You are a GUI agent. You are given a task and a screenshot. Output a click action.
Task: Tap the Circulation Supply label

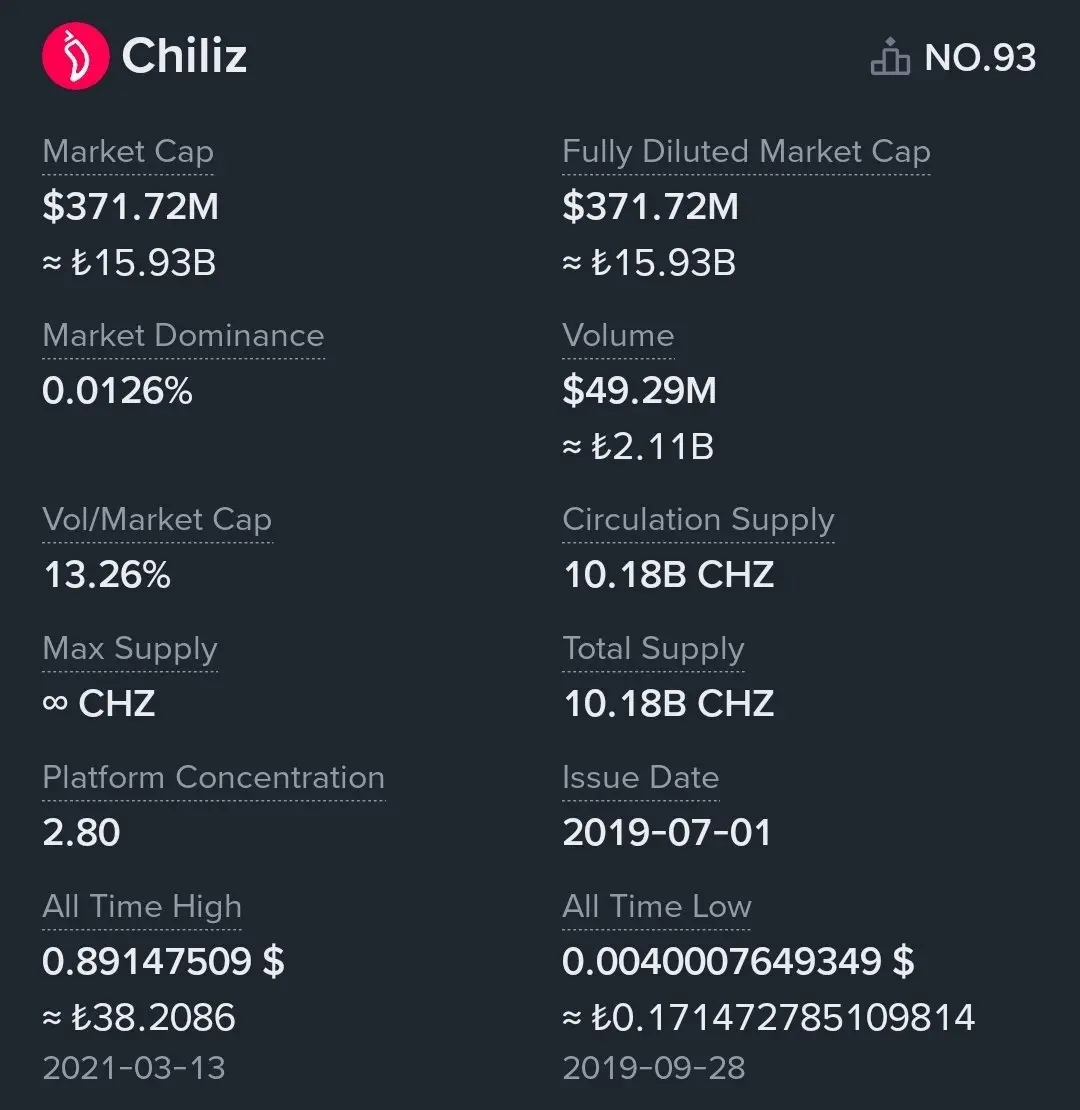pos(698,520)
